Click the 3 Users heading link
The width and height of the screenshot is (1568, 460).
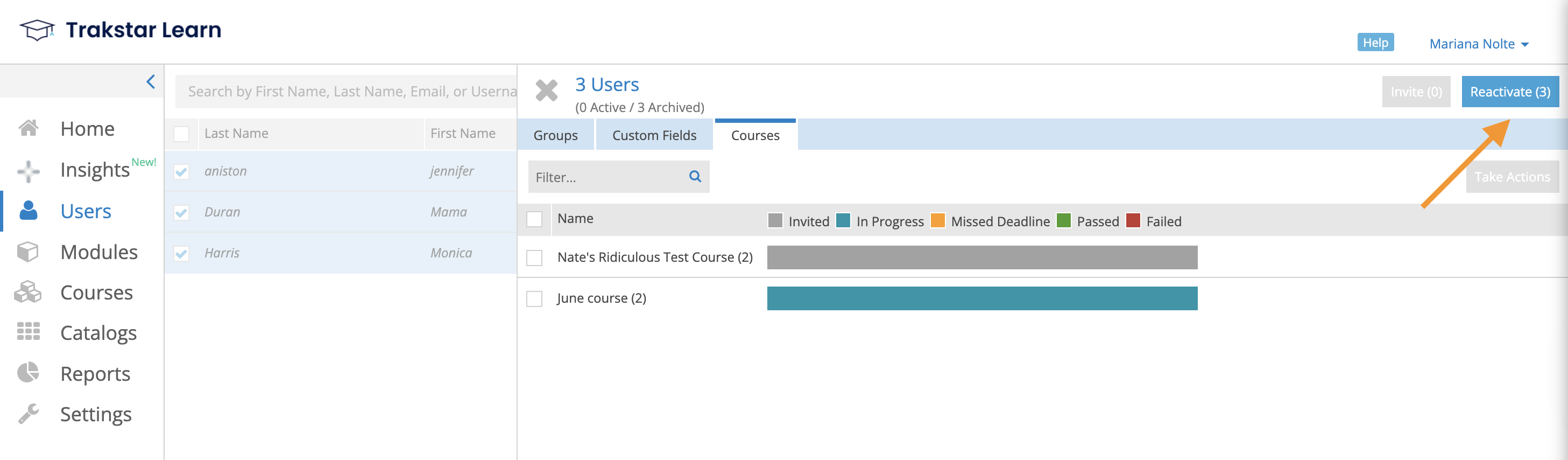[606, 84]
